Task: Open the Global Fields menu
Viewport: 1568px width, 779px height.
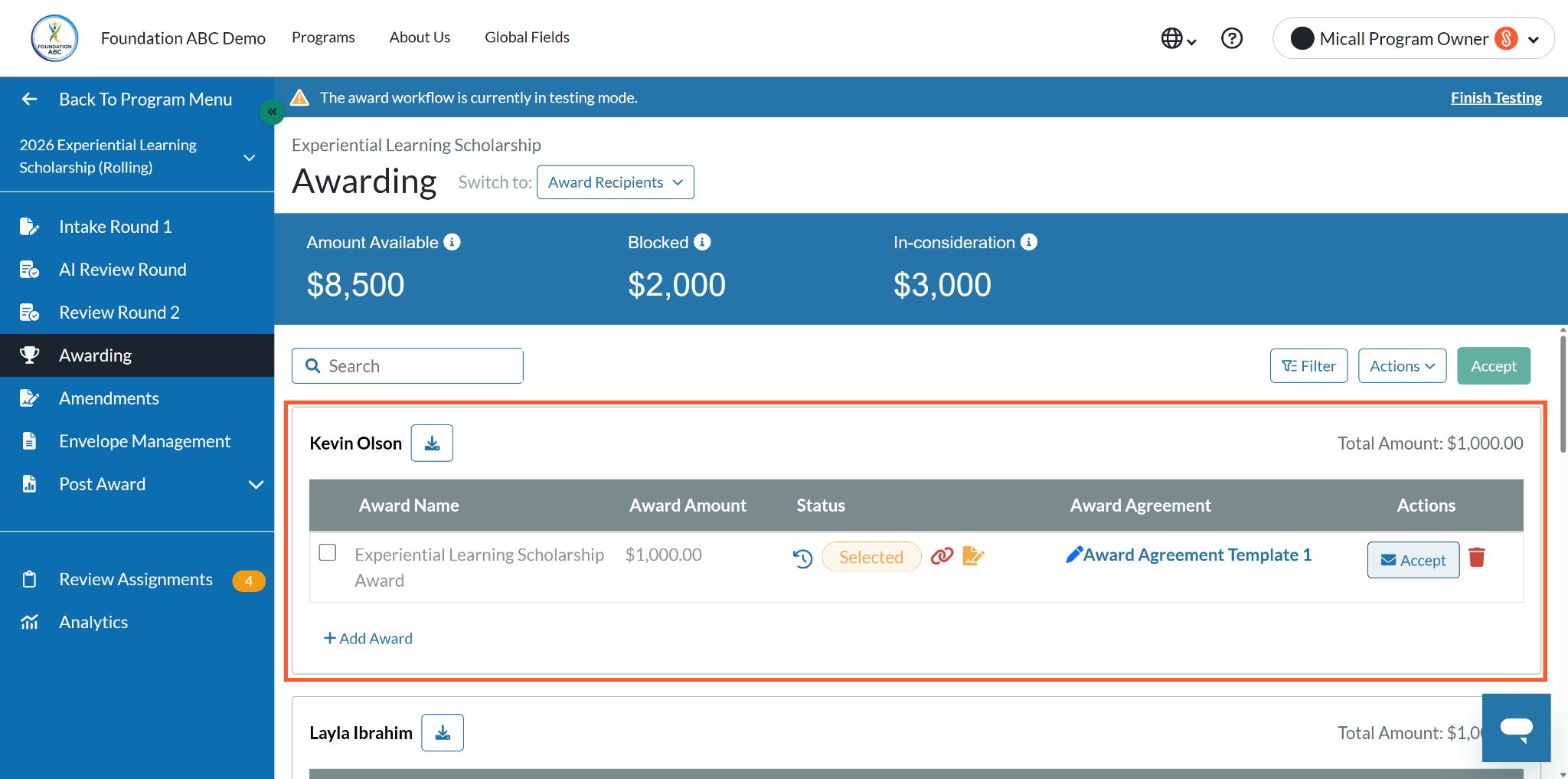Action: tap(527, 38)
